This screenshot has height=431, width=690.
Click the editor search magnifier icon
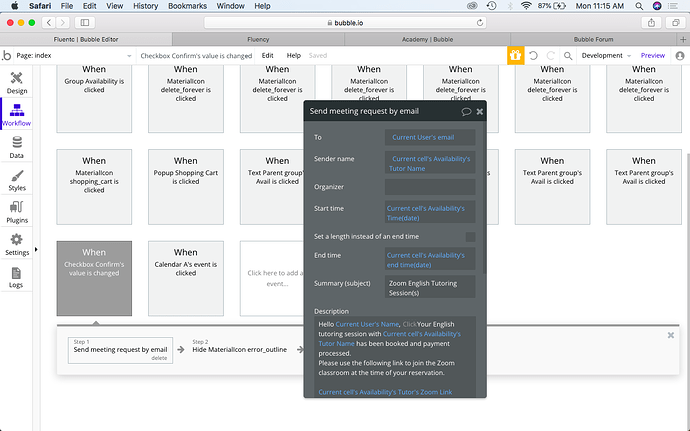click(568, 56)
